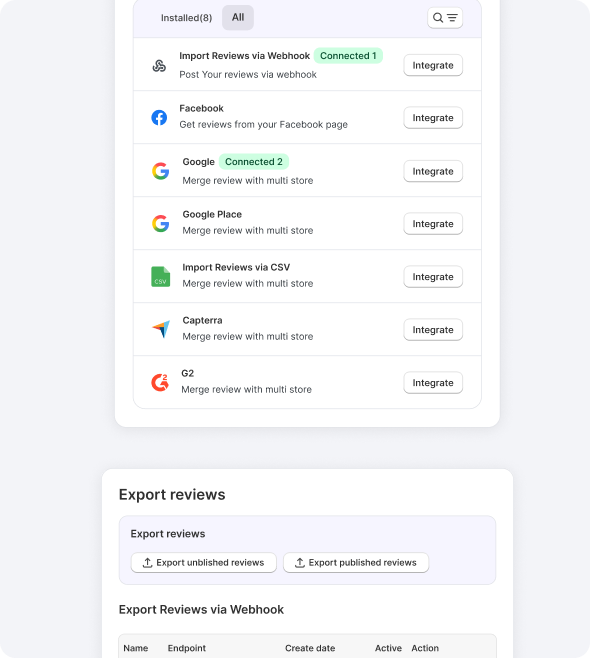The width and height of the screenshot is (590, 658).
Task: Click the Google Place logo icon
Action: (x=160, y=224)
